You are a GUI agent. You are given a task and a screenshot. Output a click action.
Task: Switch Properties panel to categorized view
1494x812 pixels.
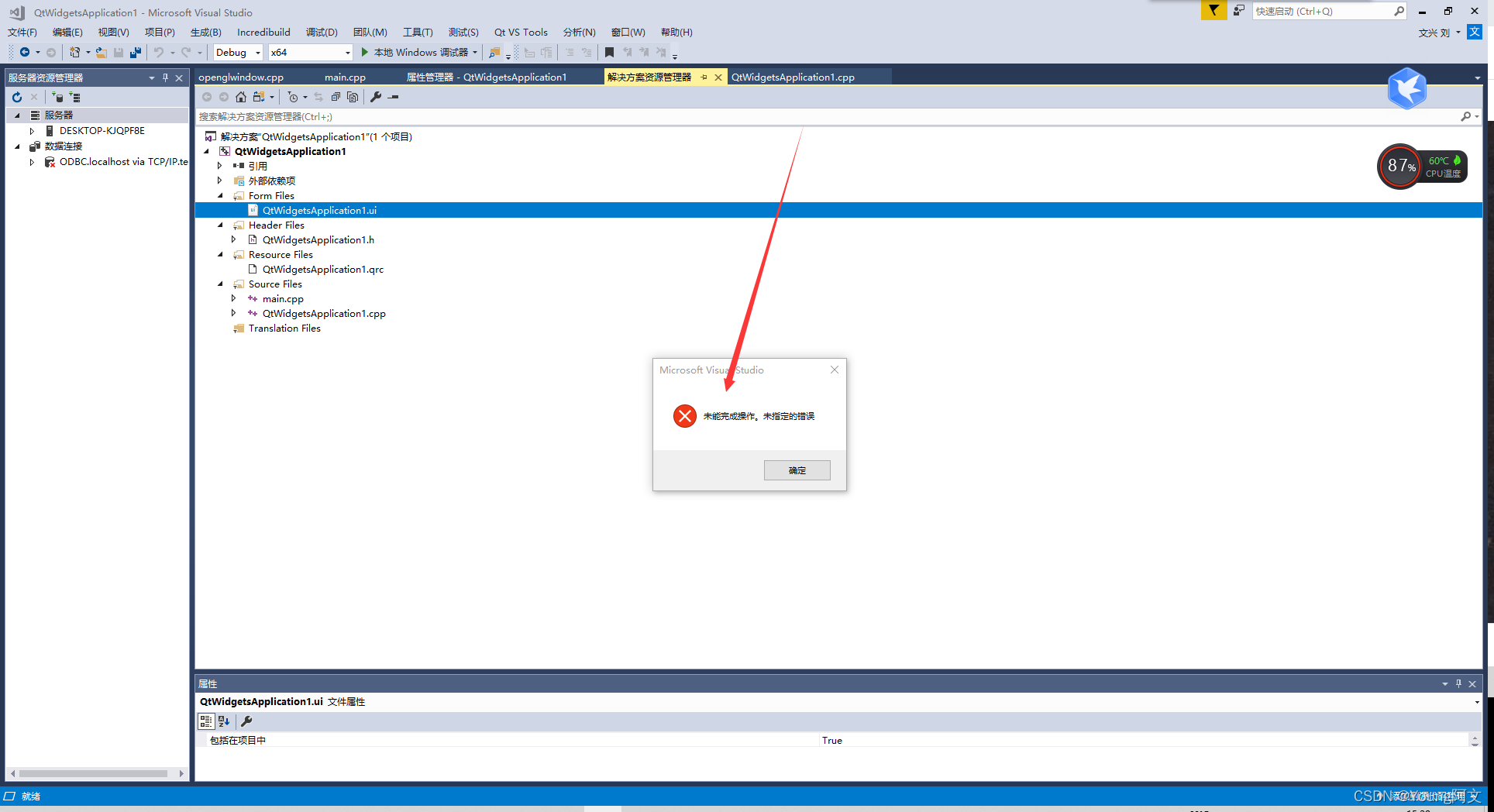tap(206, 721)
